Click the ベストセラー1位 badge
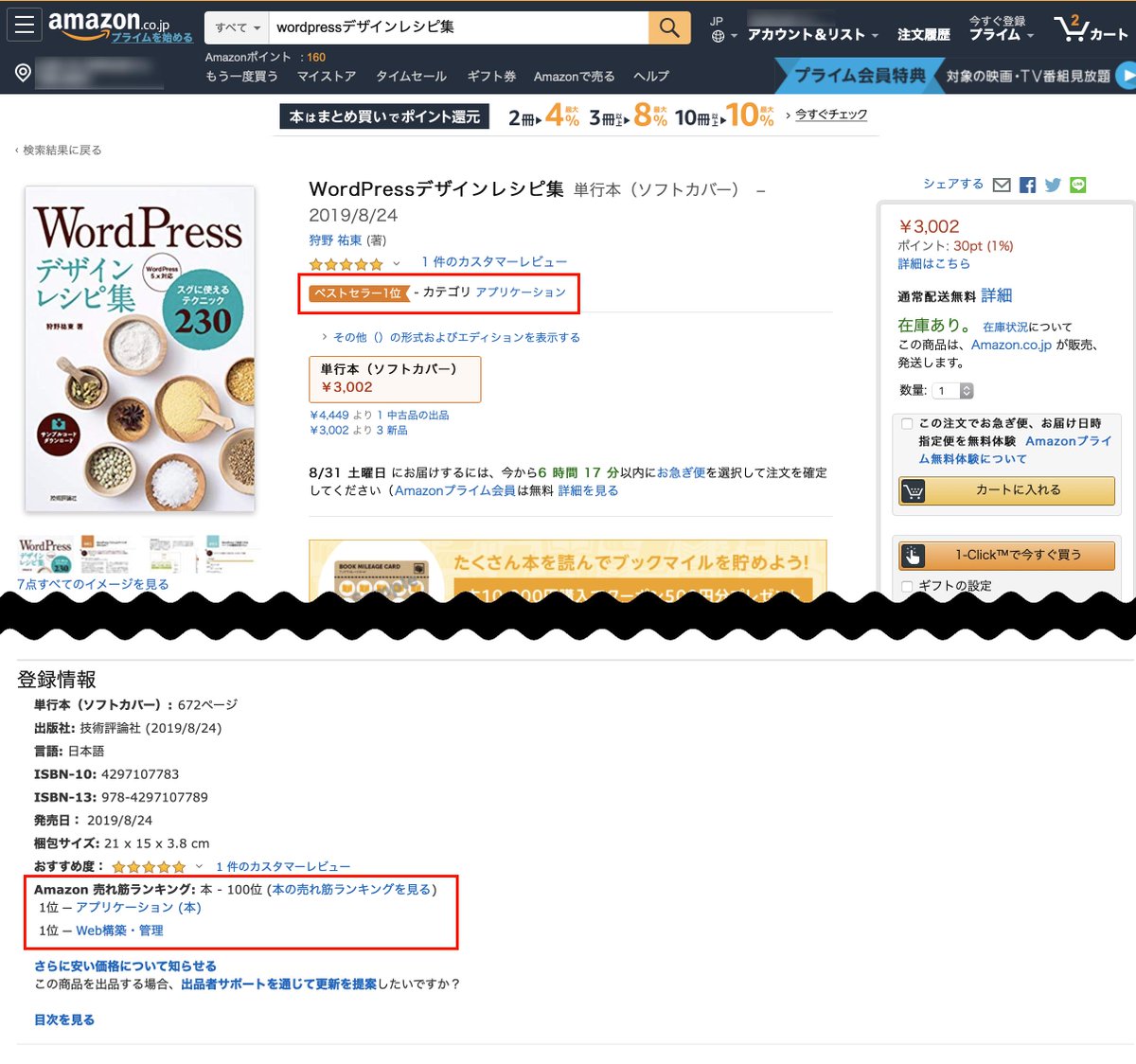This screenshot has height=1064, width=1136. (x=358, y=293)
